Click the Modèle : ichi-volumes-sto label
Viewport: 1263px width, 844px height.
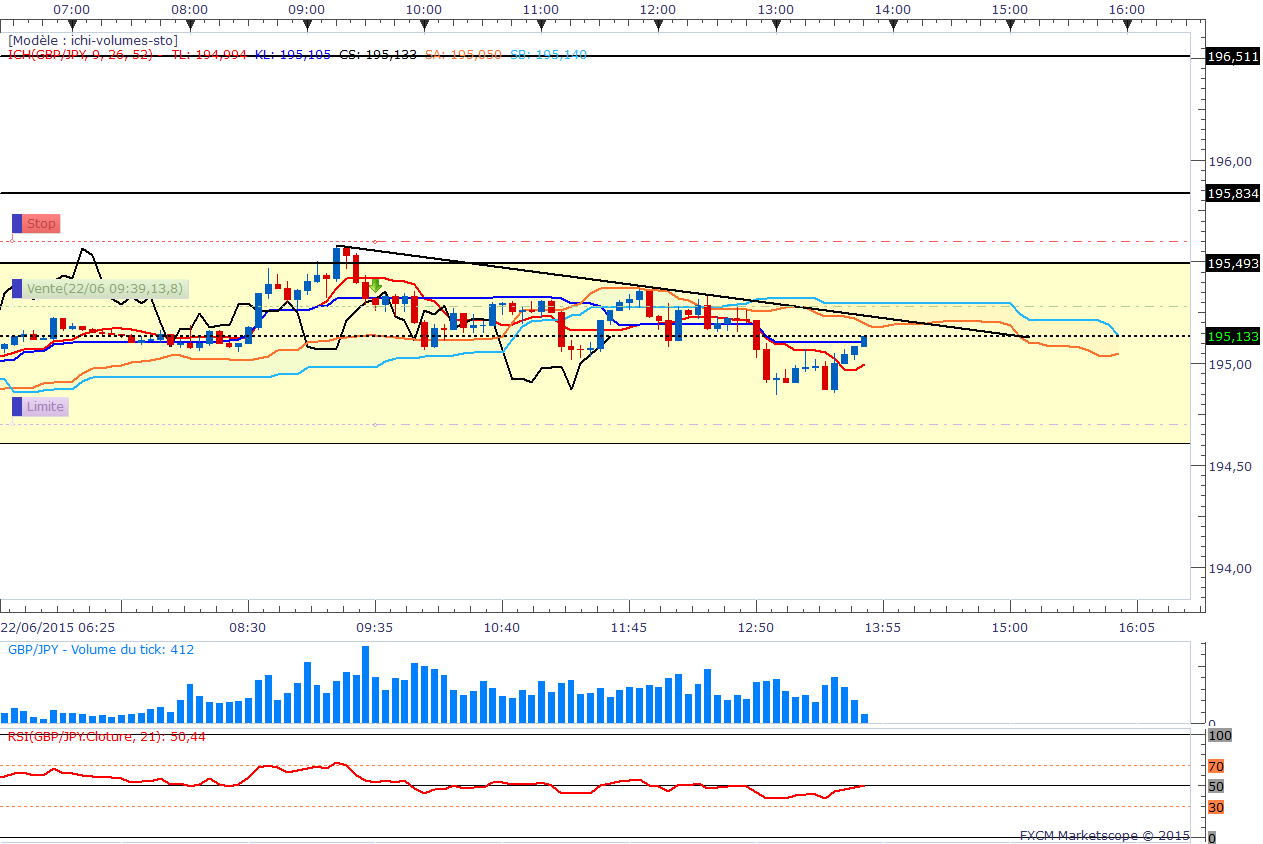click(x=93, y=40)
